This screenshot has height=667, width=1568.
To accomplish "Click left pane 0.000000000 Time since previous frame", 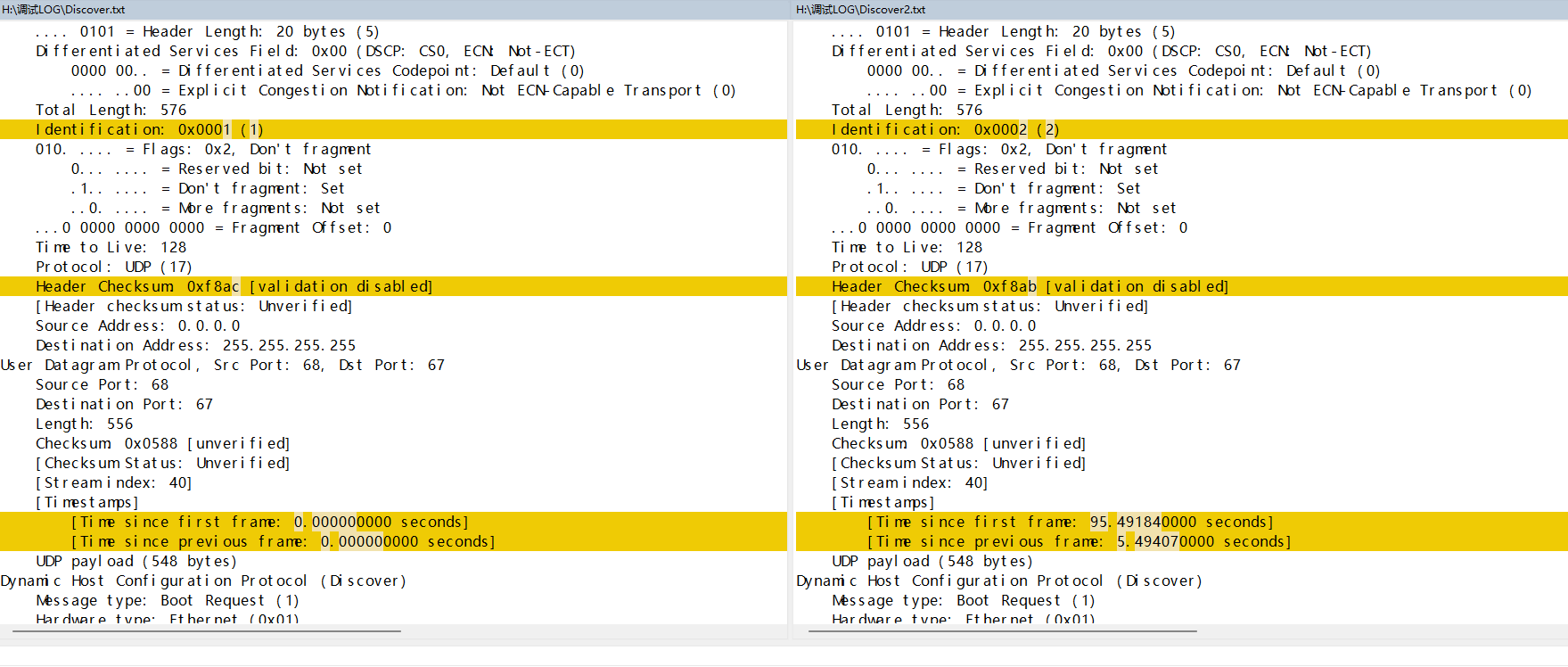I will (x=393, y=541).
